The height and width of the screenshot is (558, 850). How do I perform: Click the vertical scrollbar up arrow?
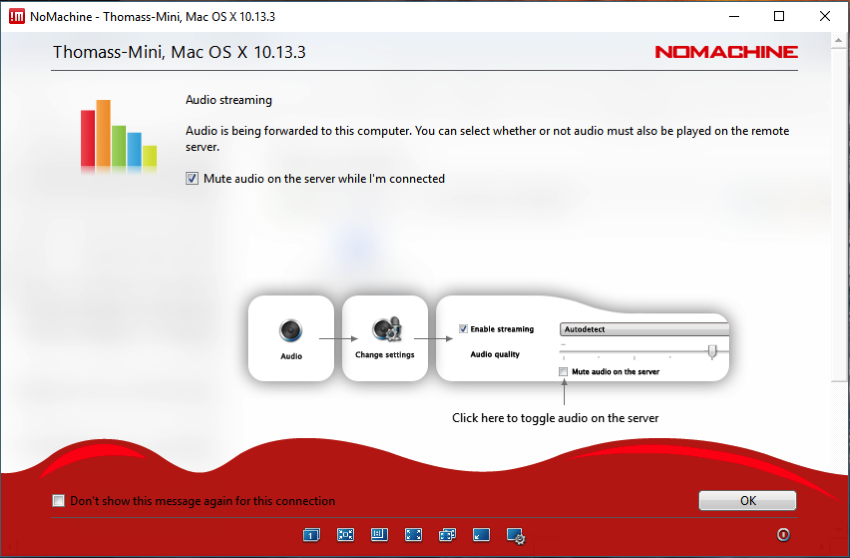[x=839, y=41]
